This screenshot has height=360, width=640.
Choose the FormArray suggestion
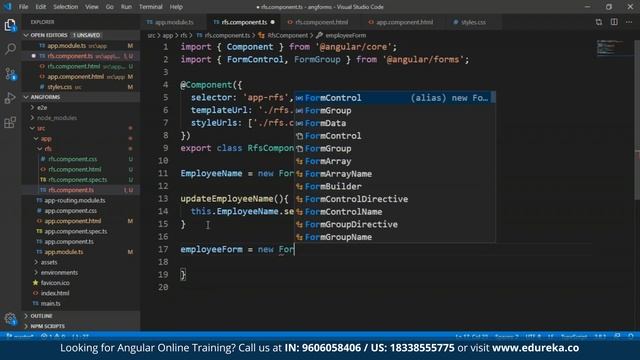click(x=395, y=161)
